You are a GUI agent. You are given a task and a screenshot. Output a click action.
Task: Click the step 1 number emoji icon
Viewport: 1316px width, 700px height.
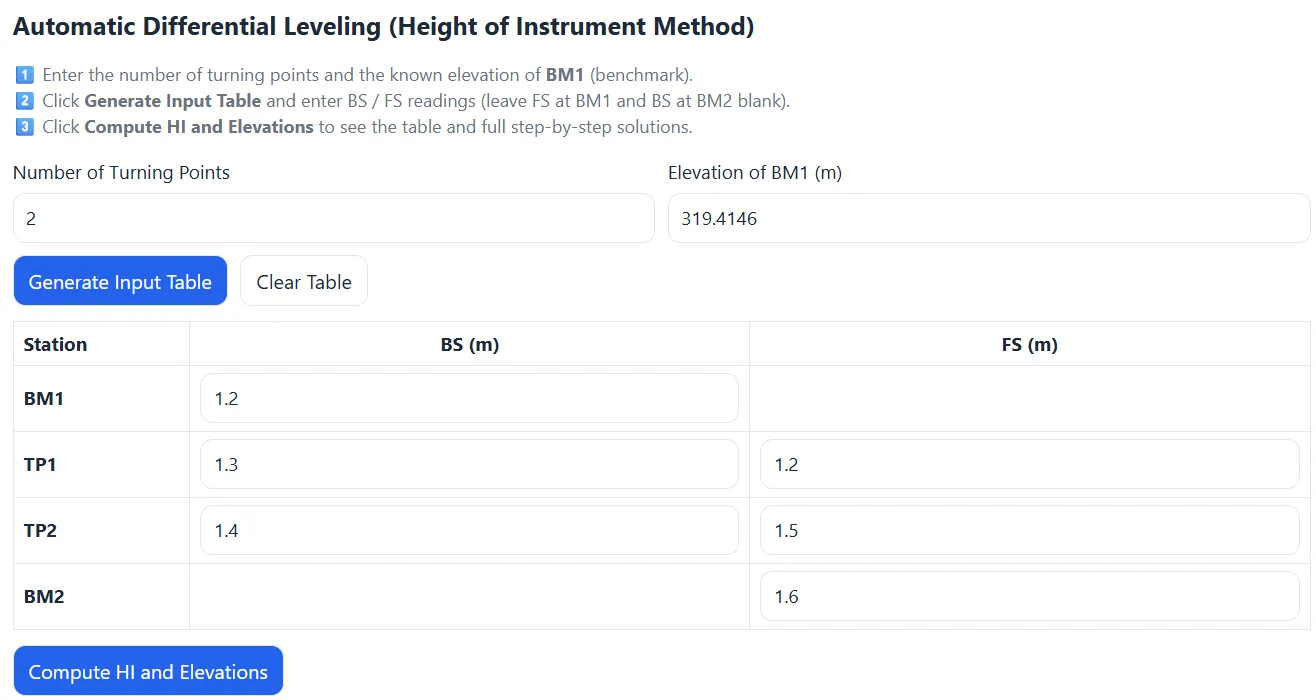[25, 75]
